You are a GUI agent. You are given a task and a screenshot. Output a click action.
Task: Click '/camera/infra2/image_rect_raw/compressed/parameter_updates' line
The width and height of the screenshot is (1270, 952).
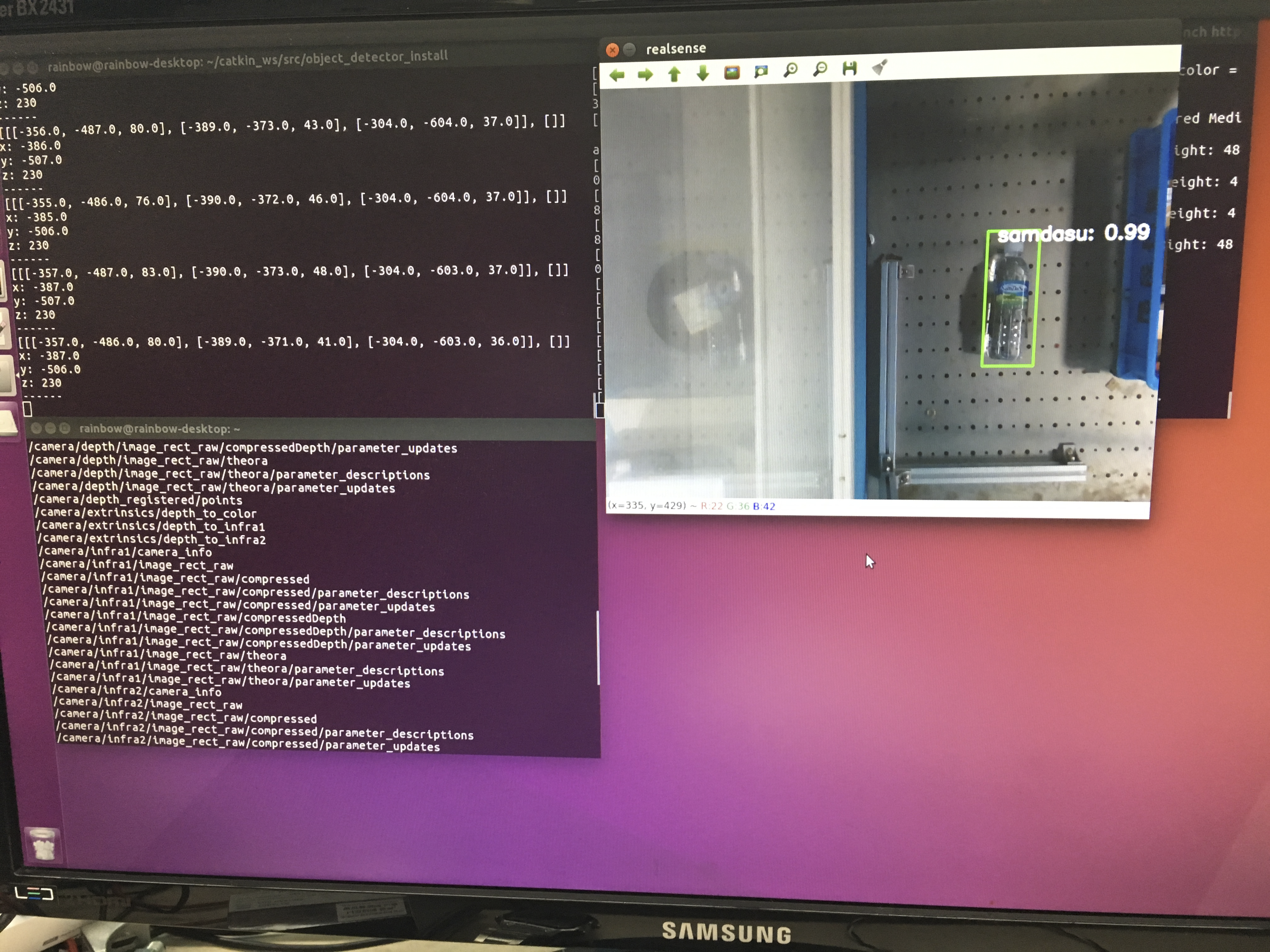249,744
